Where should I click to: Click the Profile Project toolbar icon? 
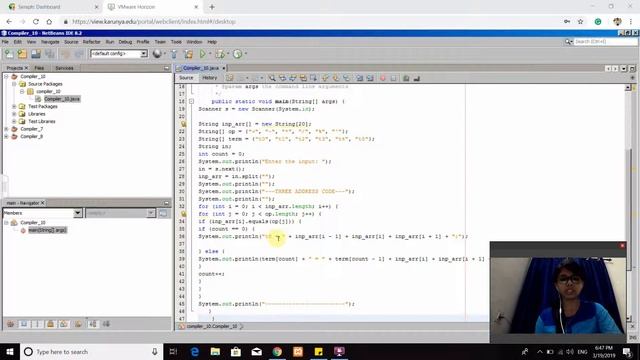tap(238, 53)
